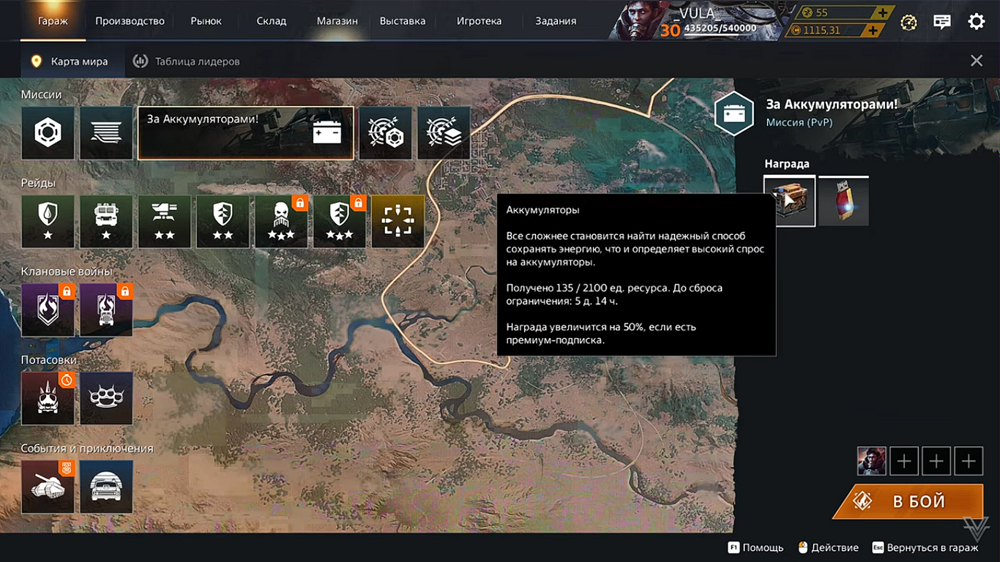Open the locked skull raid
1000x562 pixels.
coord(281,221)
